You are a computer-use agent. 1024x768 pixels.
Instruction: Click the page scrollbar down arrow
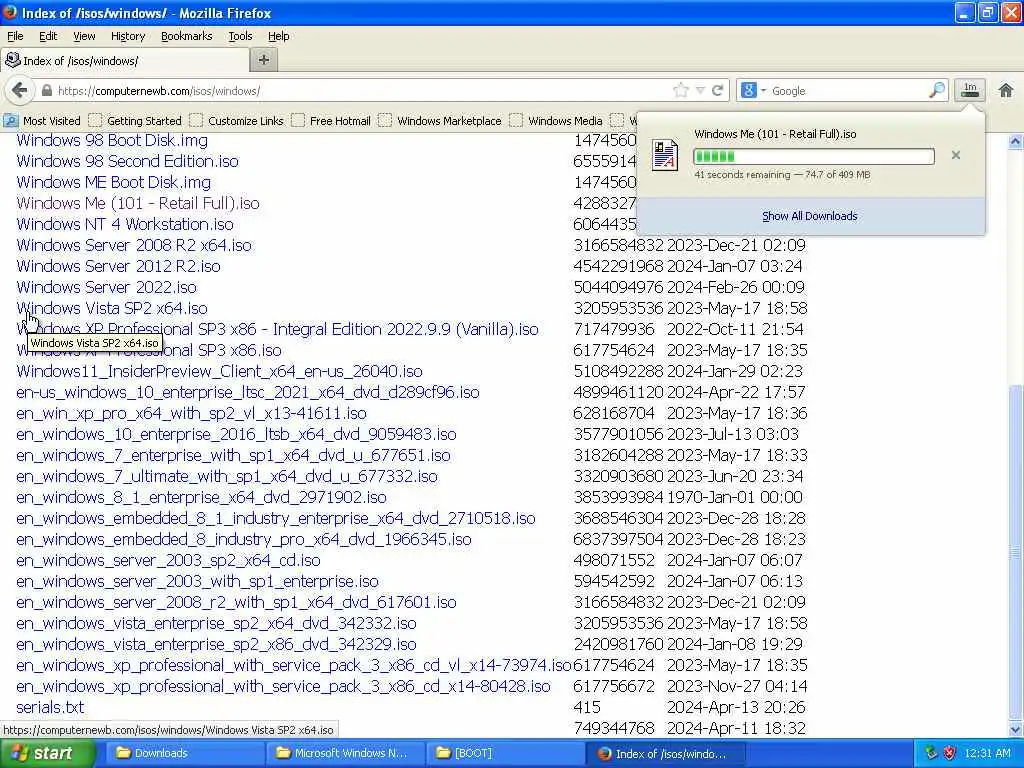tap(1015, 729)
